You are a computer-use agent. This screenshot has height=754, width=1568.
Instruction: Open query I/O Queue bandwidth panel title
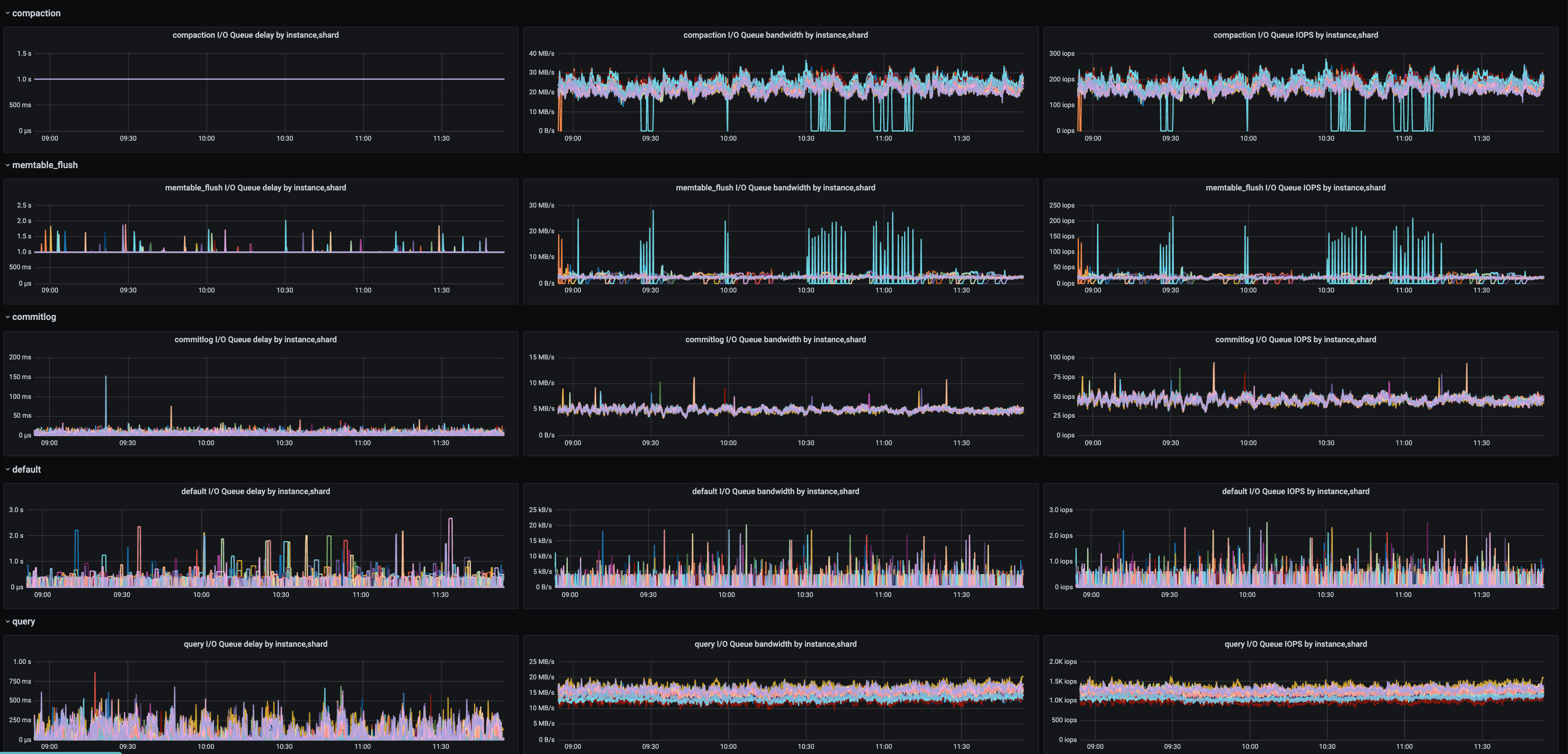point(775,644)
